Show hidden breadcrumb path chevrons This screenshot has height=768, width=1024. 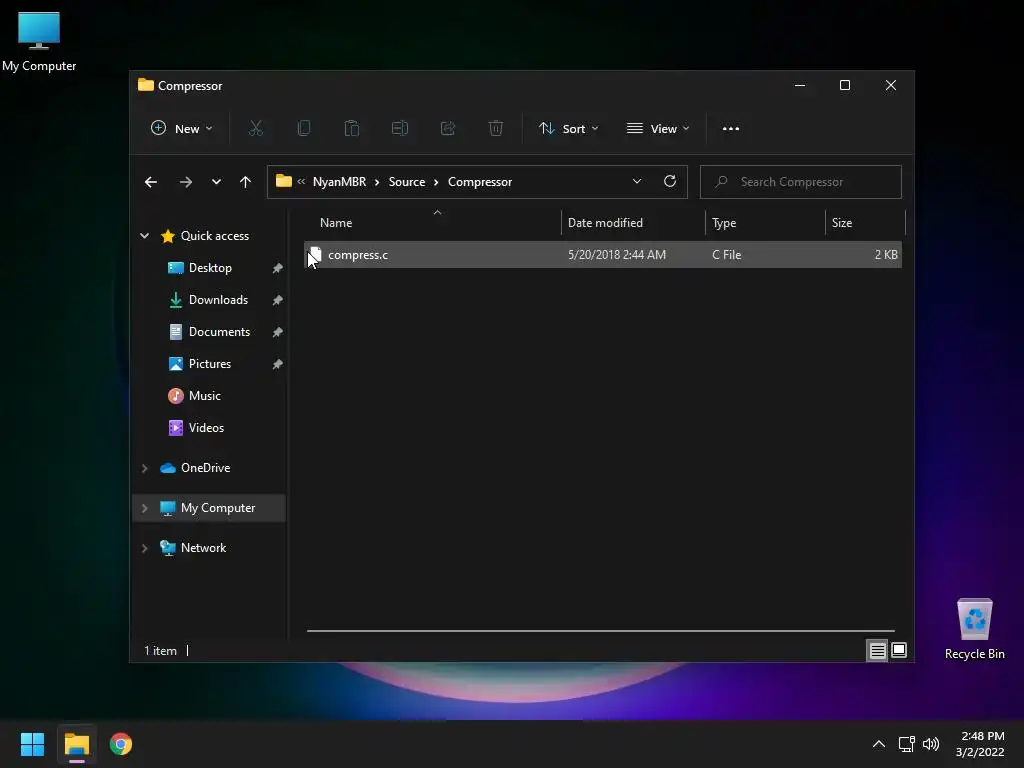[x=301, y=182]
